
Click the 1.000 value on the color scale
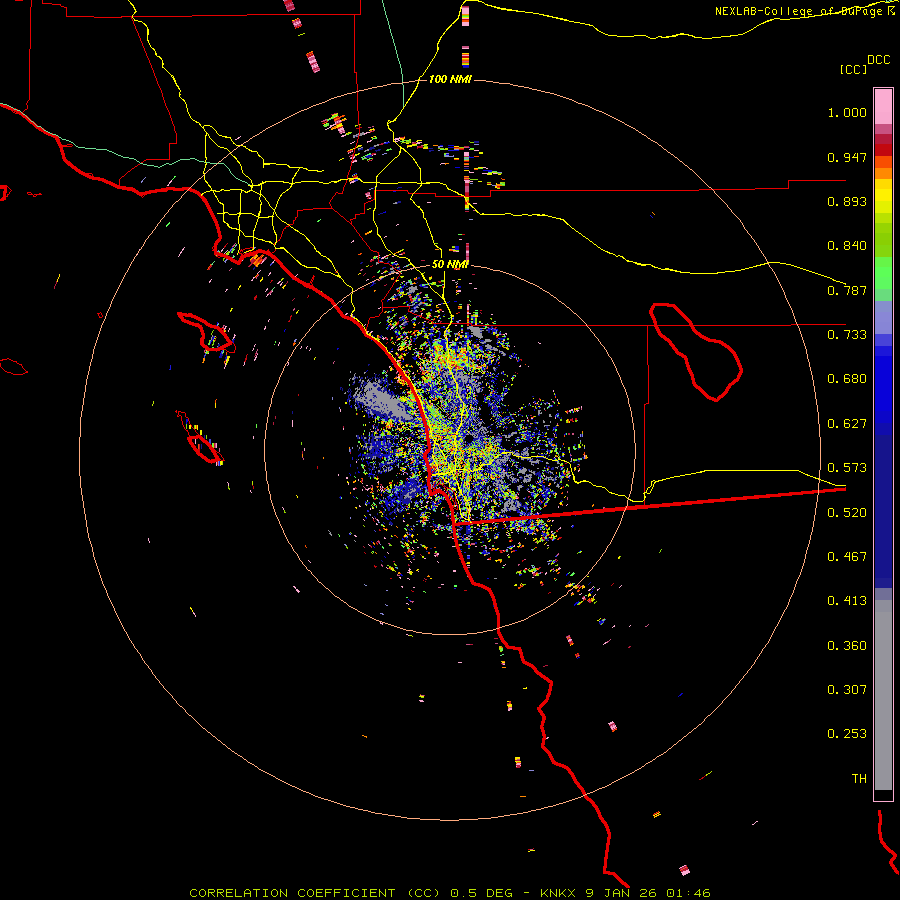tap(847, 112)
